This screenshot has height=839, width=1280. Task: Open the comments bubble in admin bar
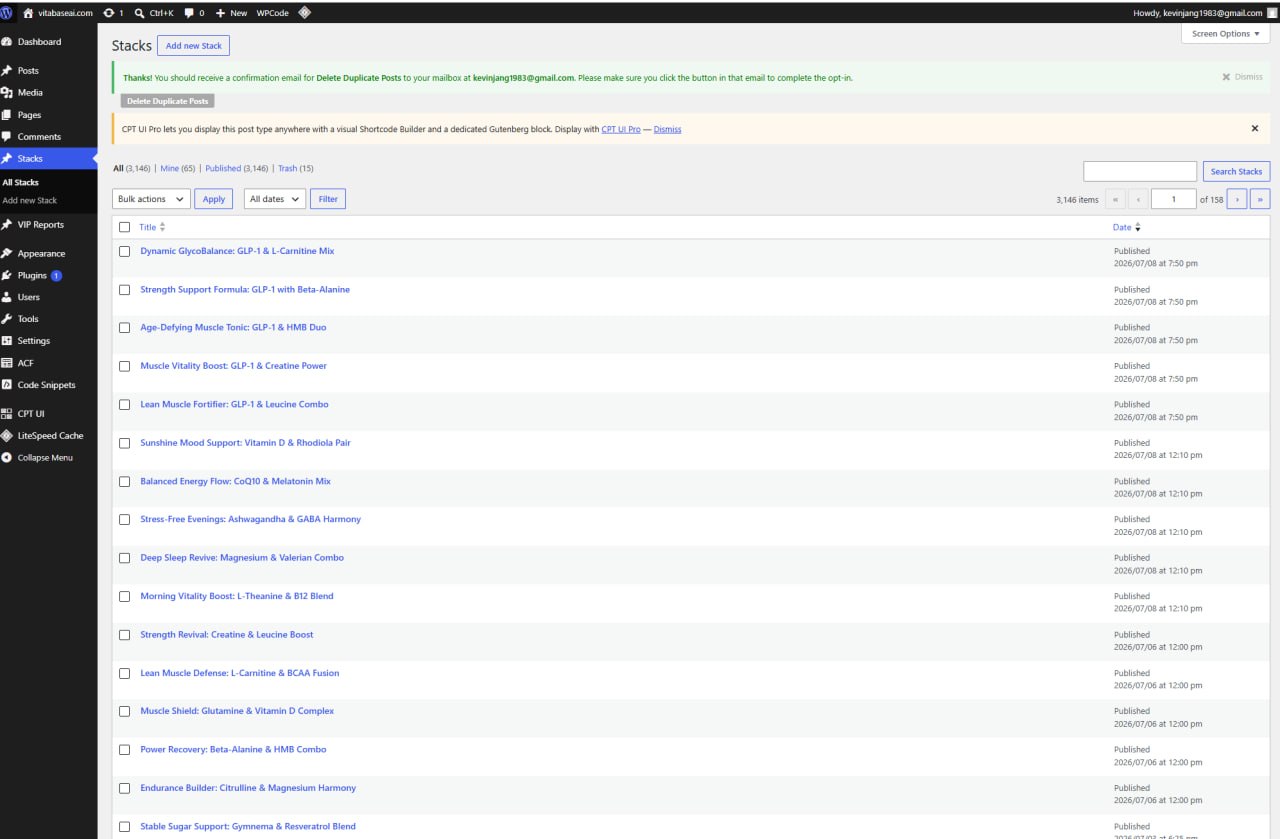click(189, 13)
